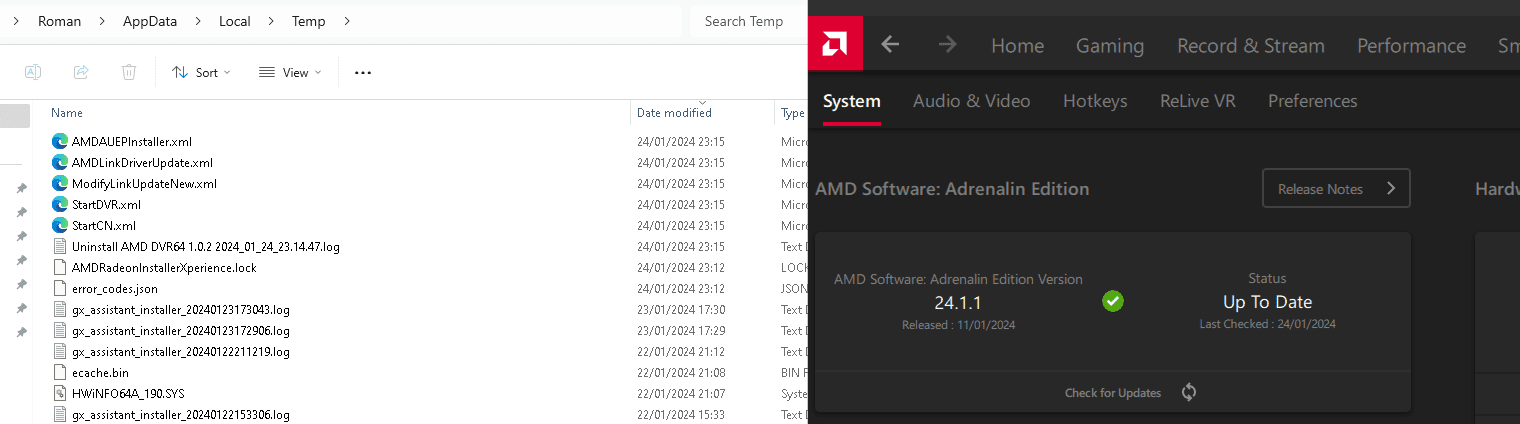This screenshot has height=424, width=1520.
Task: Open the Performance tab in AMD Software
Action: click(1411, 45)
